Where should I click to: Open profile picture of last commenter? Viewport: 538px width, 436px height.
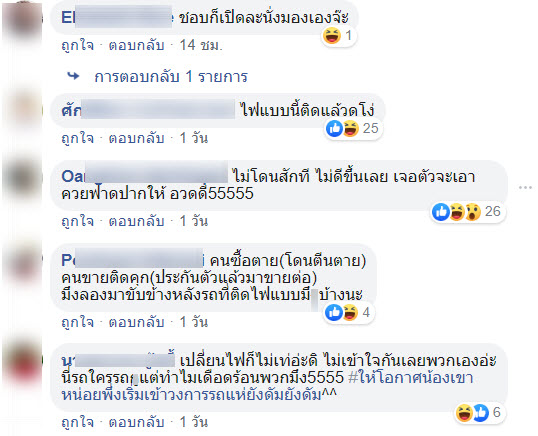pyautogui.click(x=23, y=364)
